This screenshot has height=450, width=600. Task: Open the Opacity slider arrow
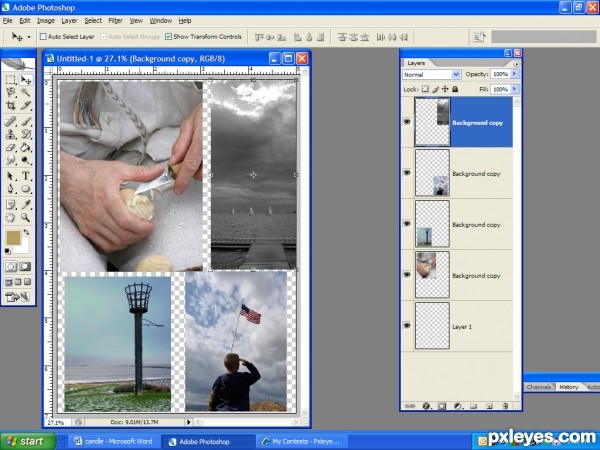515,74
